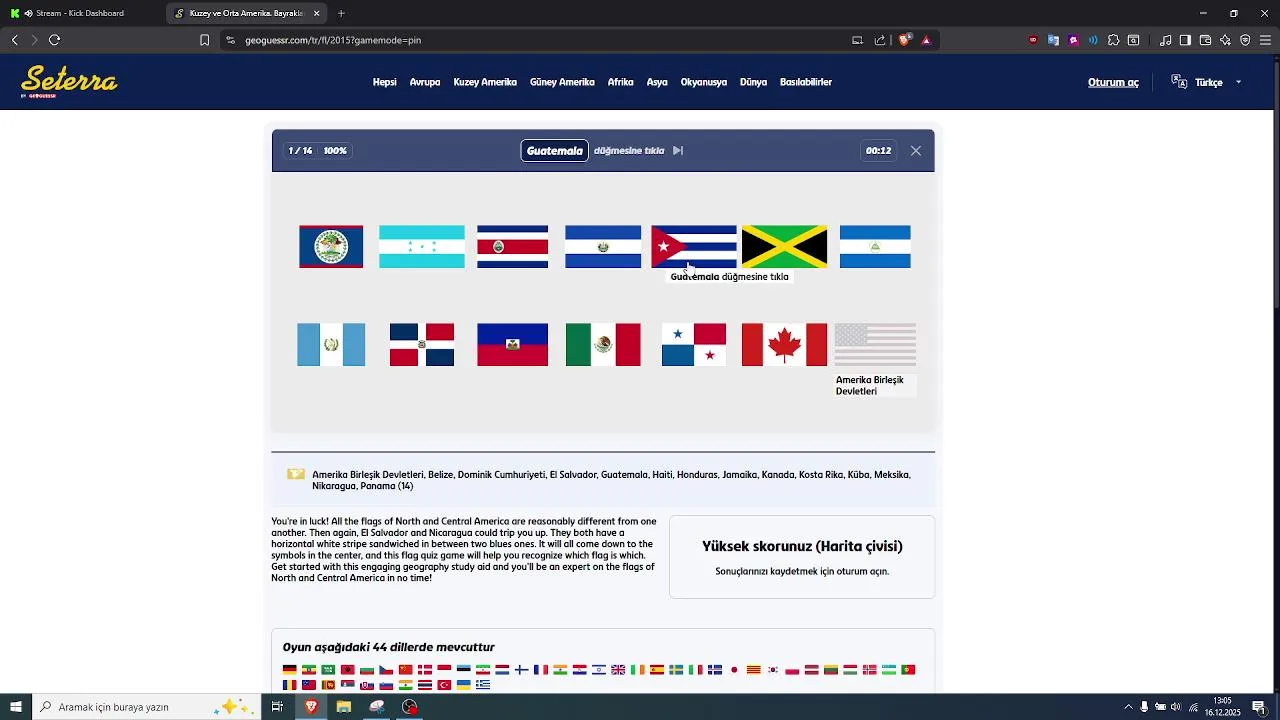Select the Honduras flag with five stars

pyautogui.click(x=422, y=247)
